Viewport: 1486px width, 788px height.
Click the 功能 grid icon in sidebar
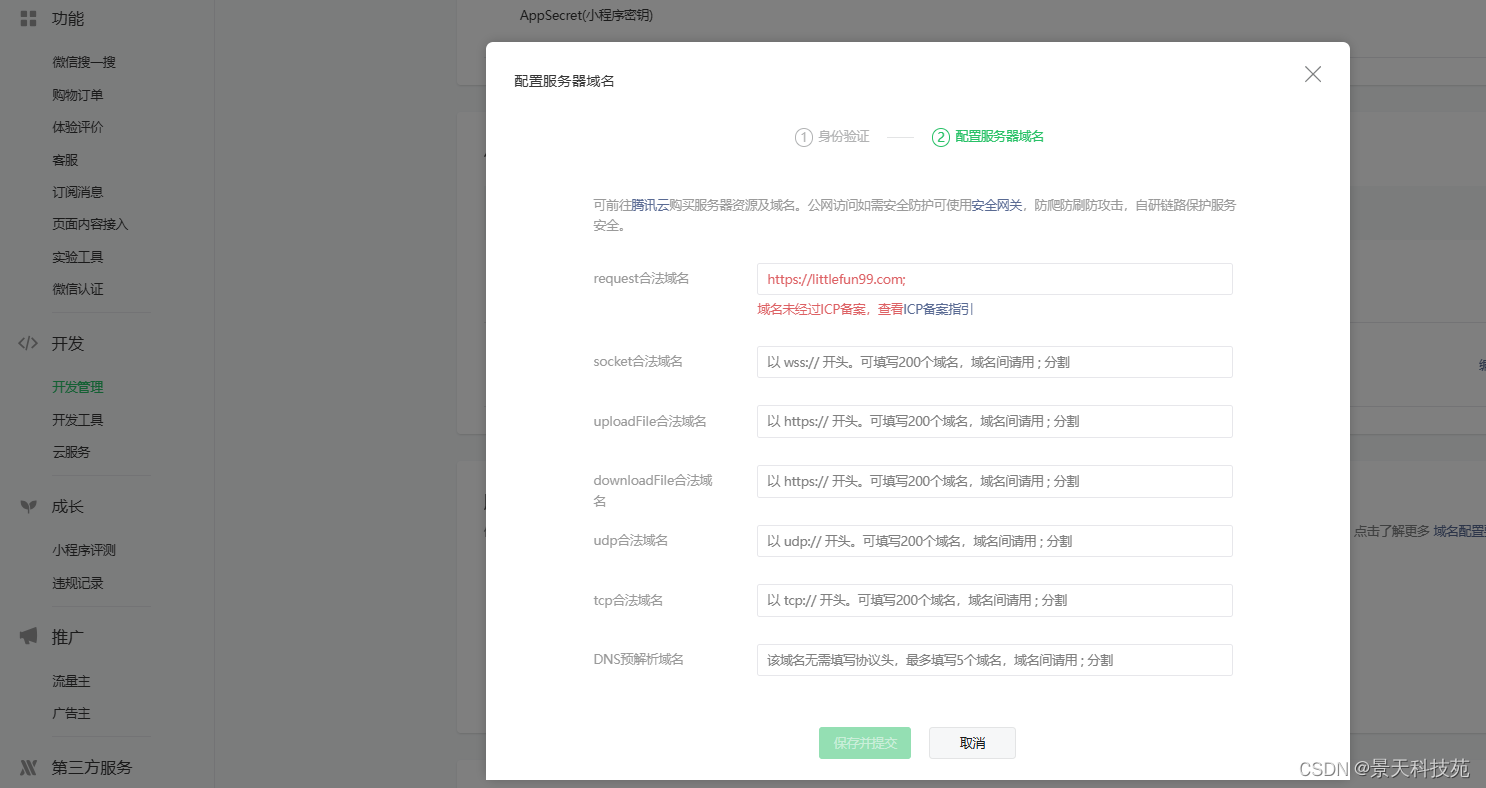pos(28,18)
